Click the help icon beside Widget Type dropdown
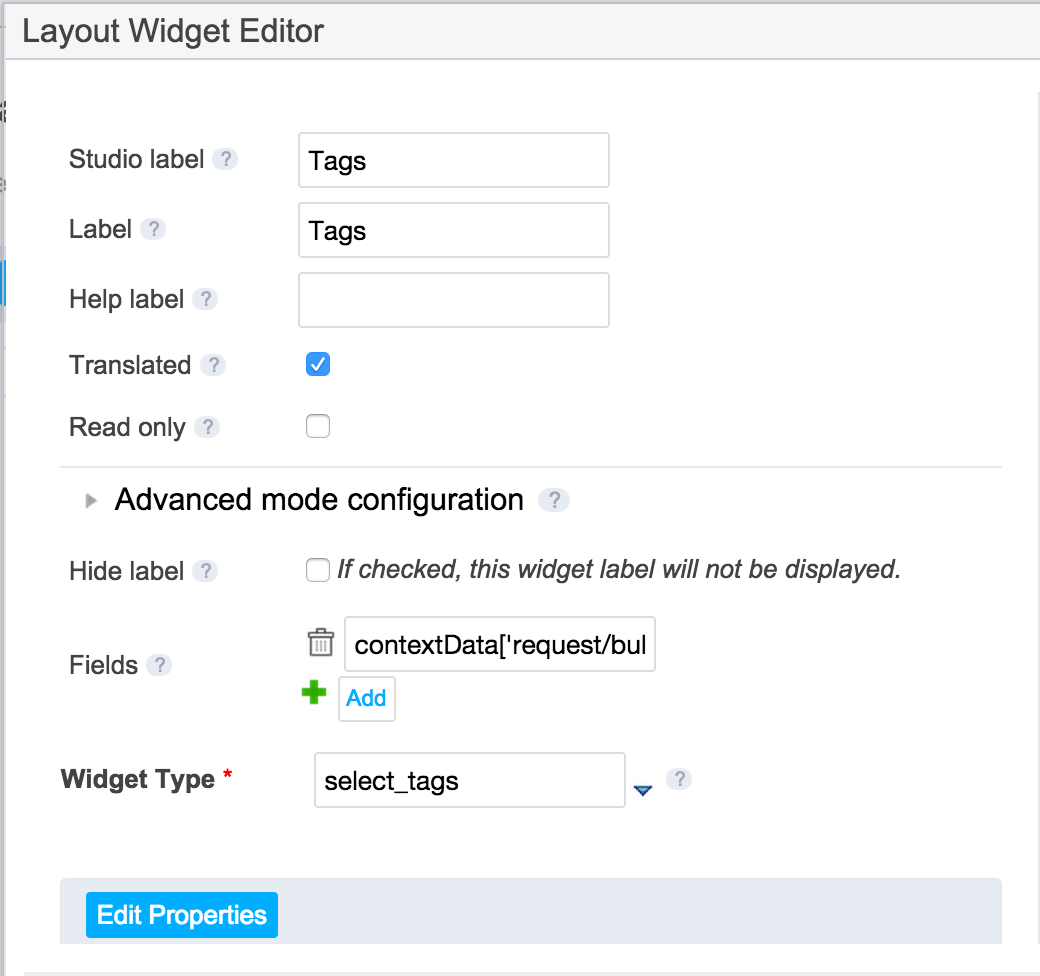 679,778
